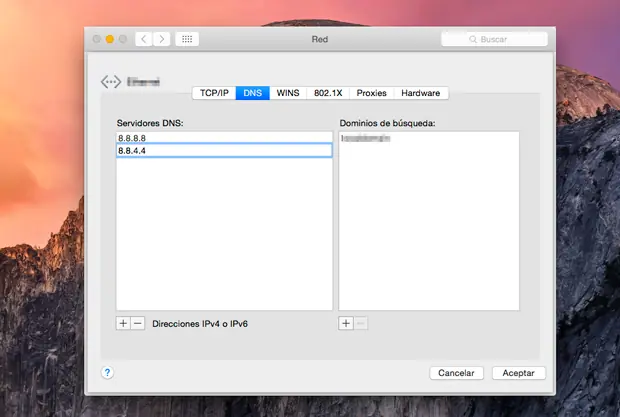The image size is (620, 417).
Task: Remove selected DNS server with minus button
Action: click(x=138, y=323)
